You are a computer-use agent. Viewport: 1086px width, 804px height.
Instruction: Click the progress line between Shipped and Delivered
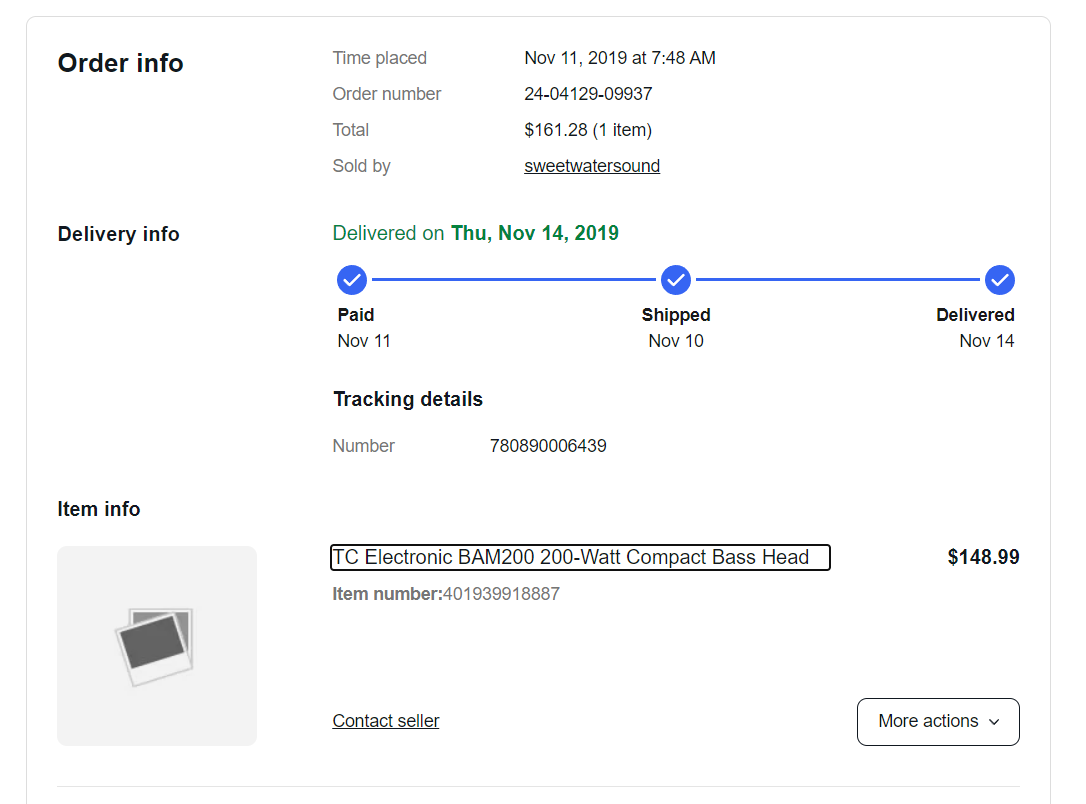[x=838, y=280]
